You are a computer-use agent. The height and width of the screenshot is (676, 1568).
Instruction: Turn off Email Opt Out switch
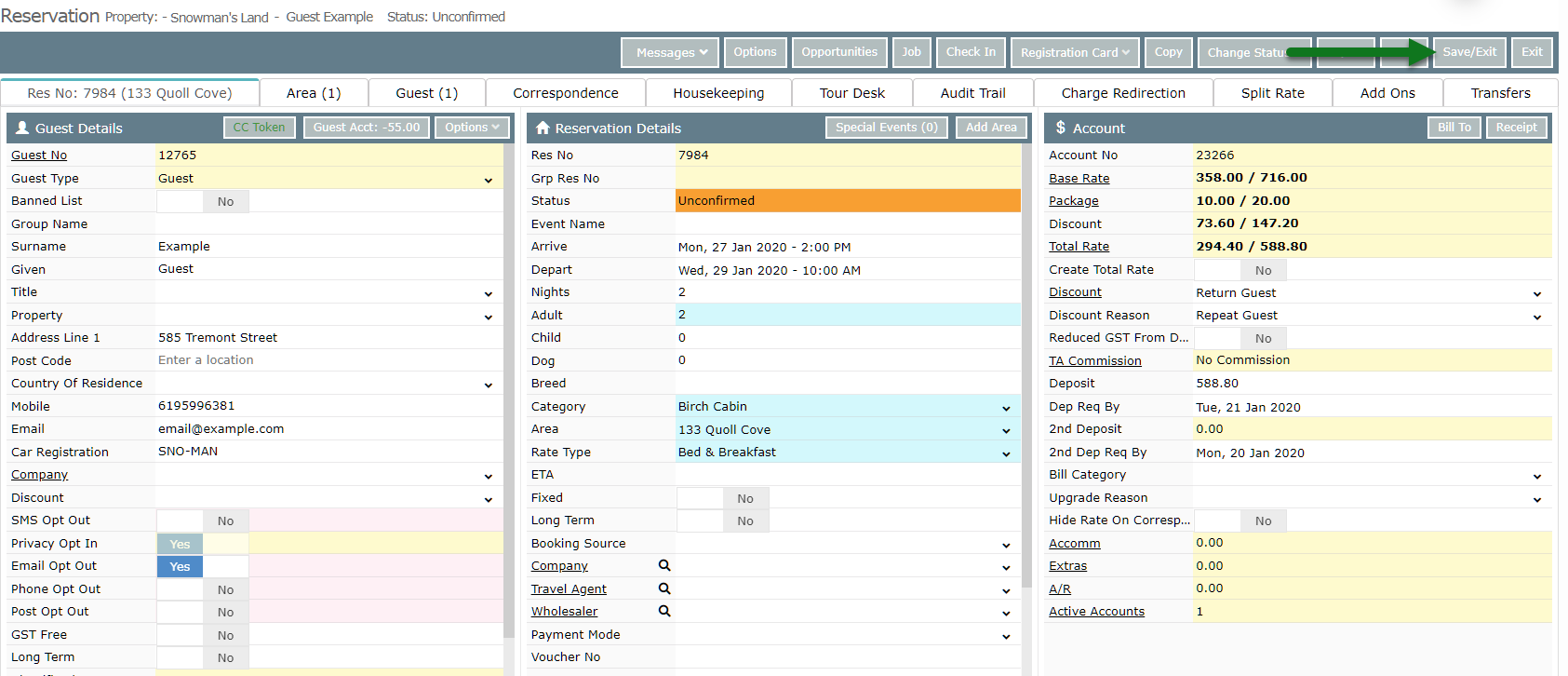[x=203, y=566]
